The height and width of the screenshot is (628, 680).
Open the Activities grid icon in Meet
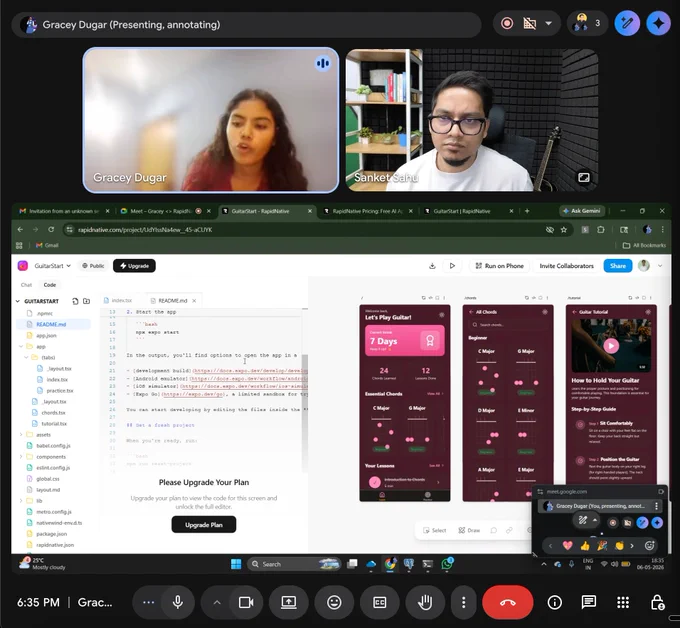tap(623, 602)
